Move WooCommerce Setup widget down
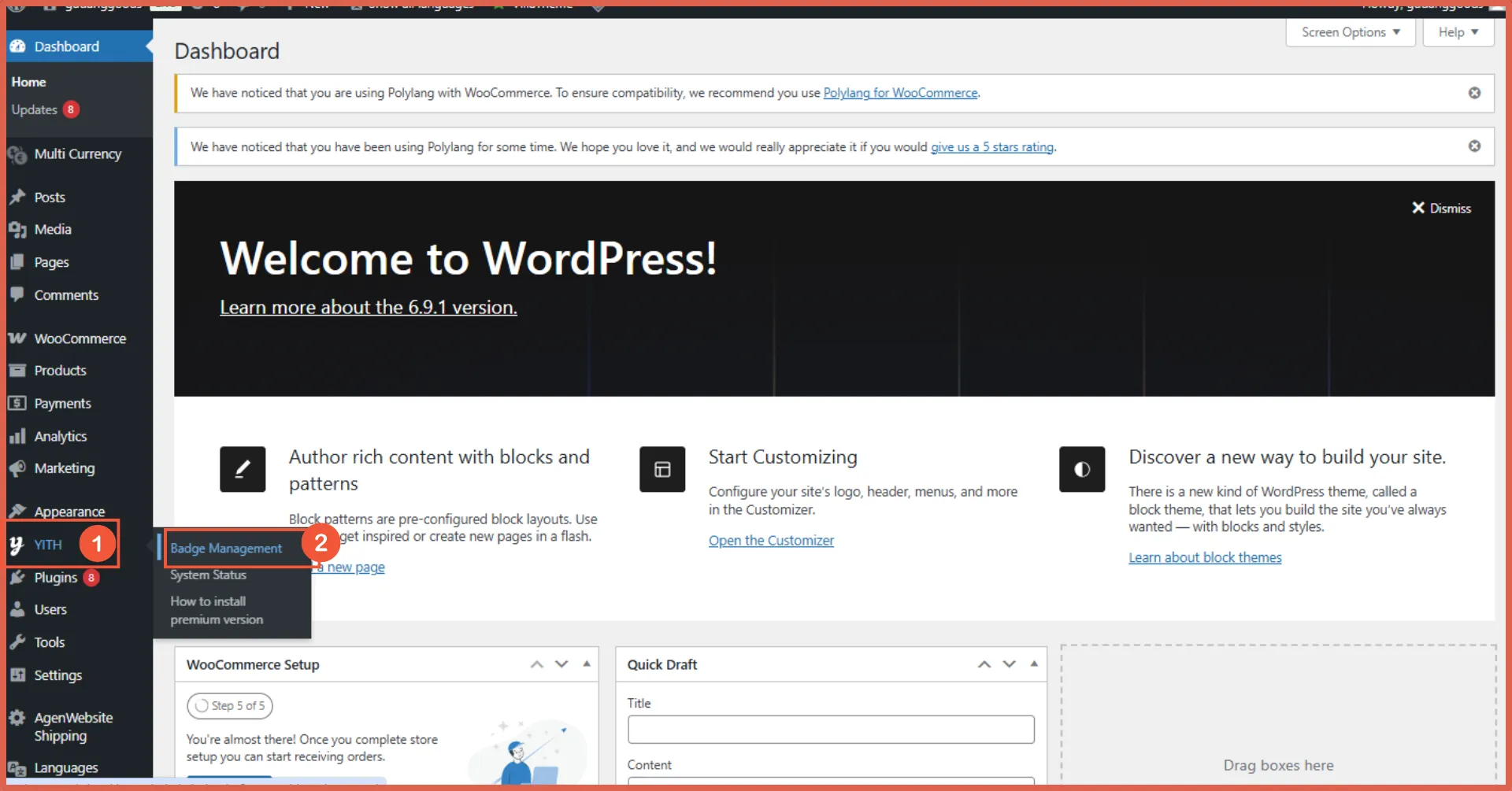Viewport: 1512px width, 791px height. coord(561,664)
